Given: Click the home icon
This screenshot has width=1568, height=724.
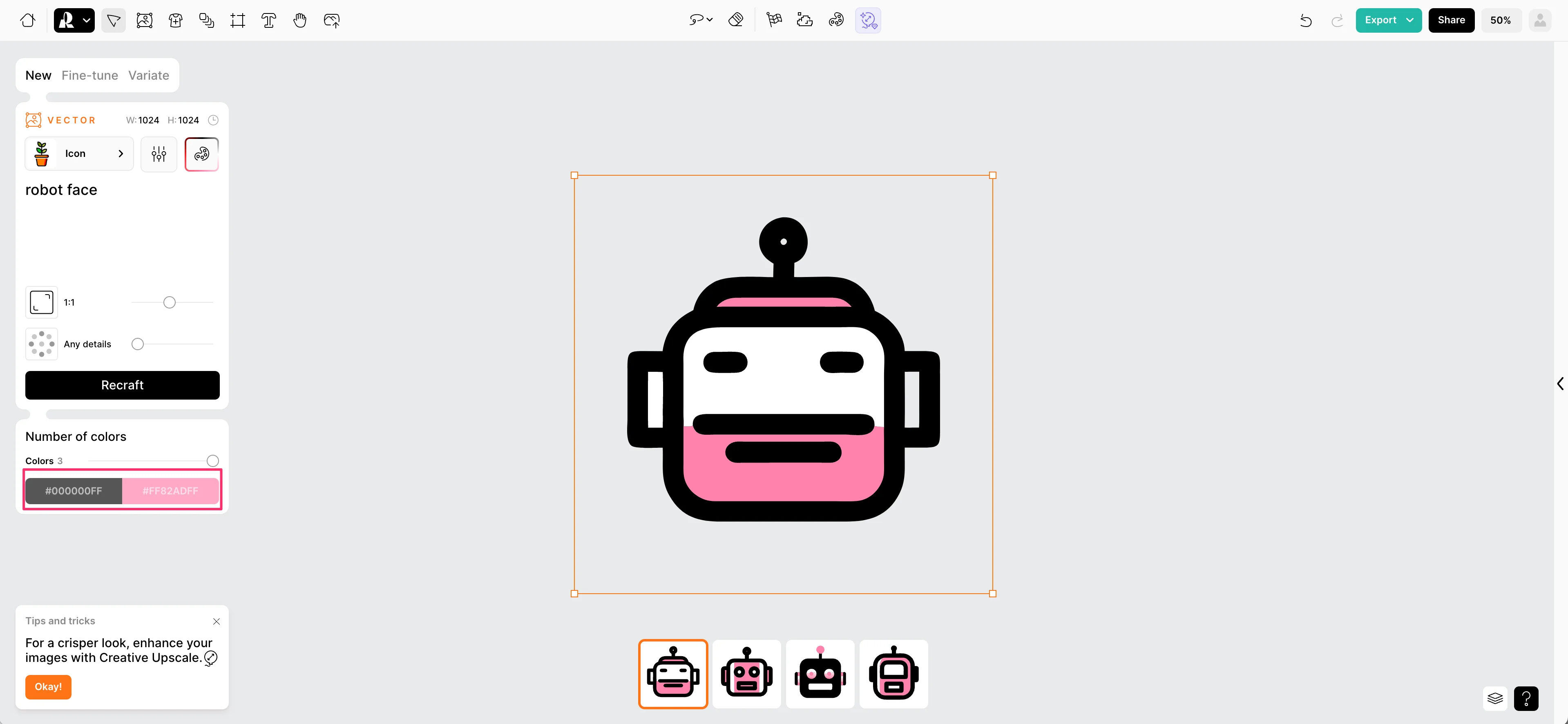Looking at the screenshot, I should 27,21.
